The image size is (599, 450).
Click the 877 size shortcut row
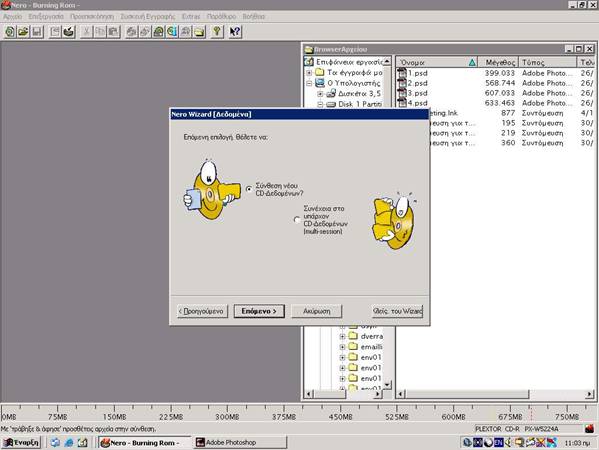pyautogui.click(x=512, y=113)
